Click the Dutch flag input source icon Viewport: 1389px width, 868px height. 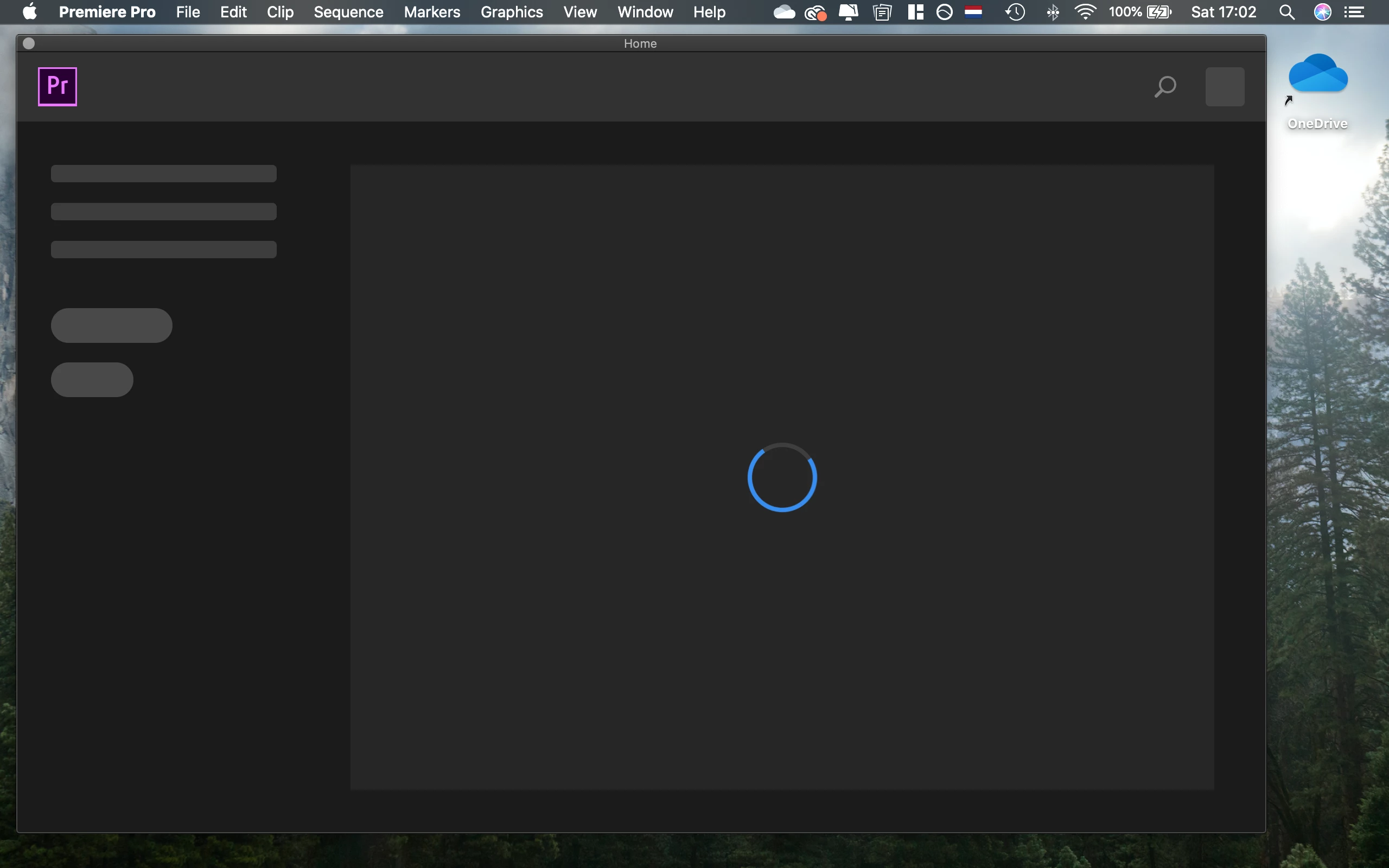click(x=973, y=12)
